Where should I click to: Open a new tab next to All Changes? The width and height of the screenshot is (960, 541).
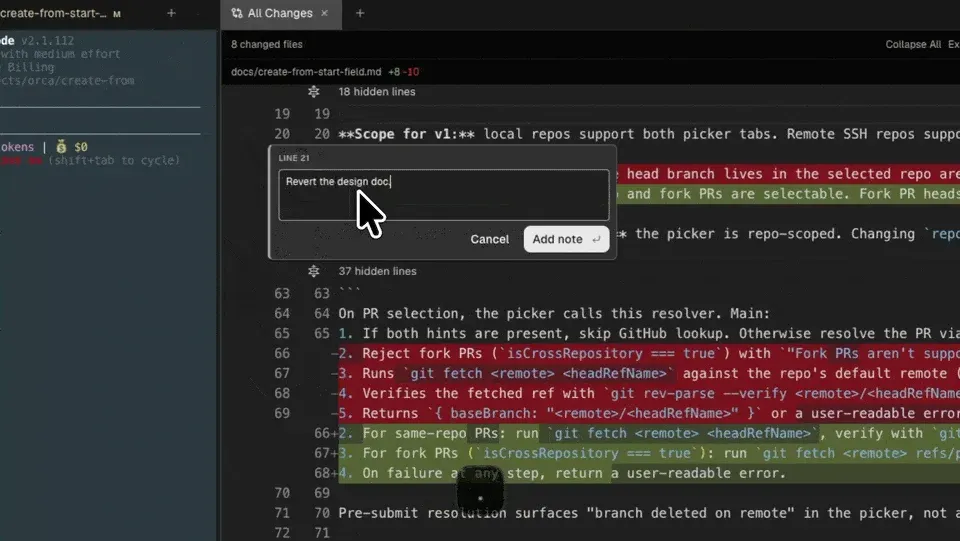tap(360, 13)
